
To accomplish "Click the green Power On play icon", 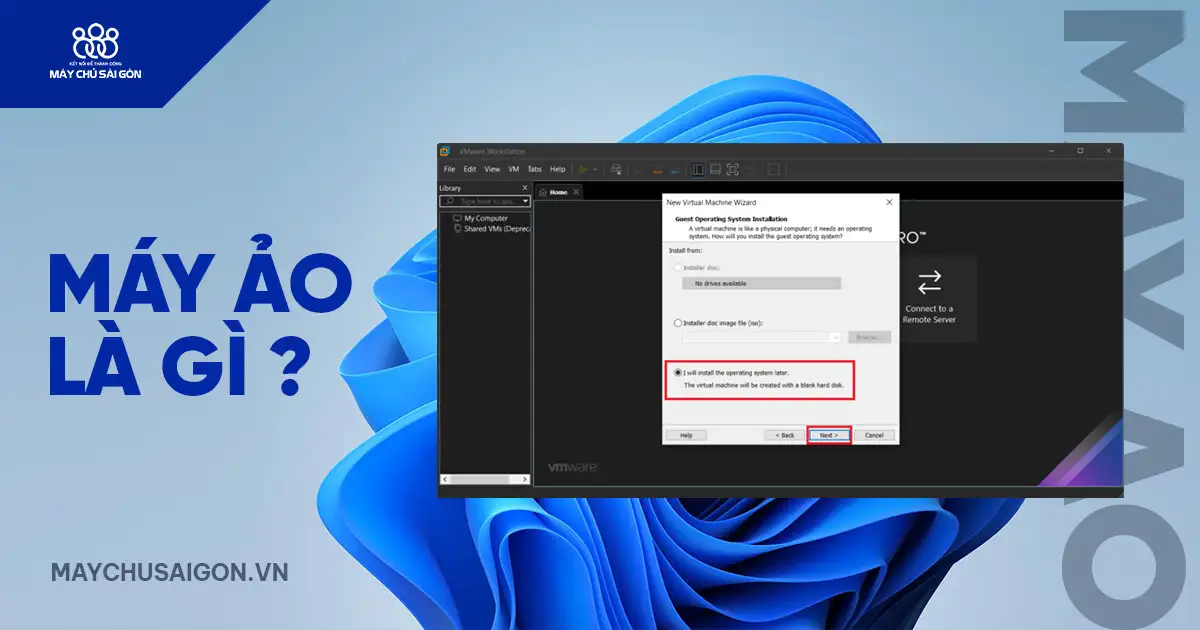I will [583, 169].
